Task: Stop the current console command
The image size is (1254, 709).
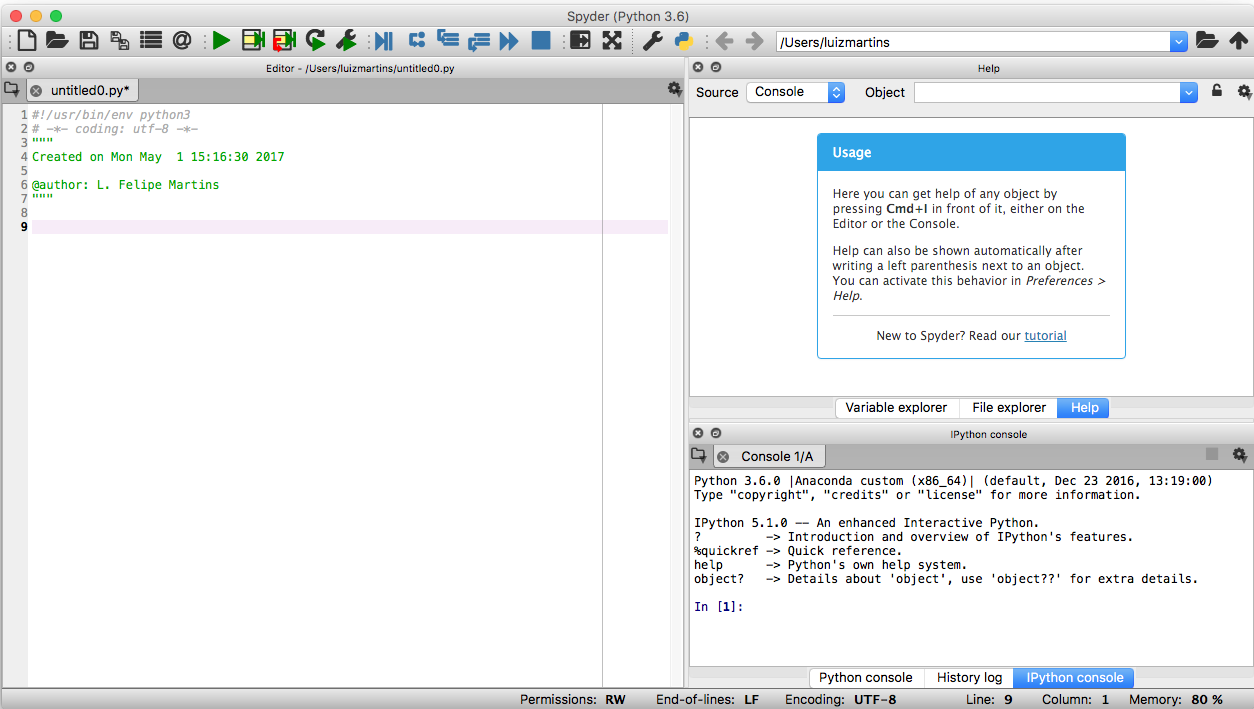Action: [1212, 455]
